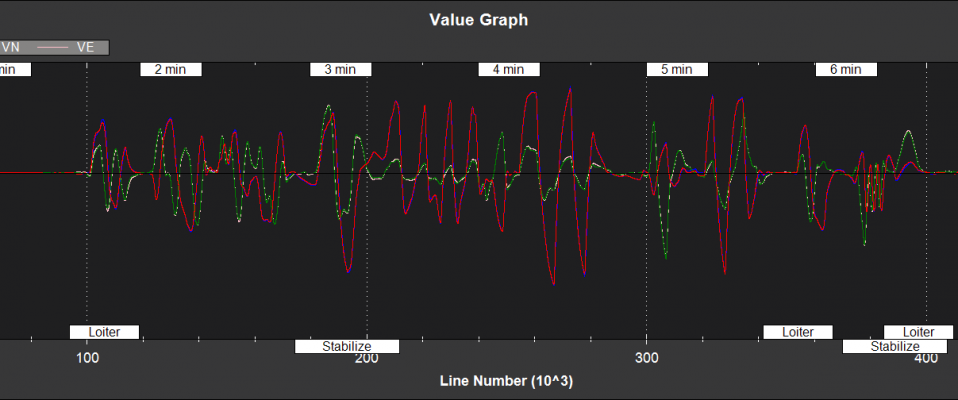Viewport: 958px width, 400px height.
Task: Jump to the 4 min marker
Action: click(509, 70)
